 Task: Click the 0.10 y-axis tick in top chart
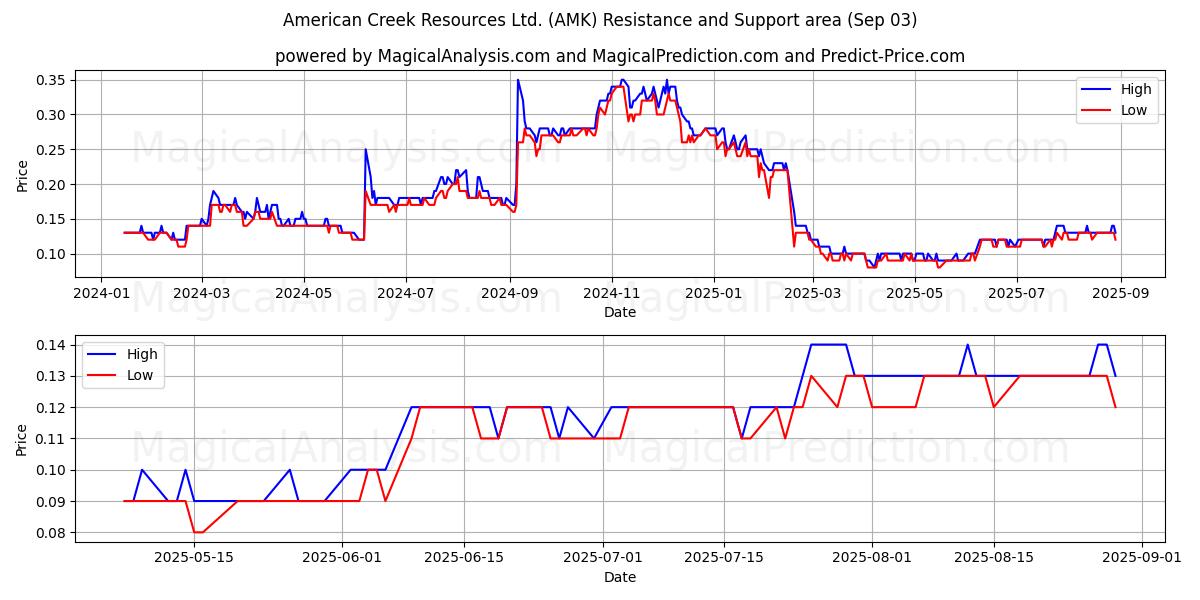52,254
